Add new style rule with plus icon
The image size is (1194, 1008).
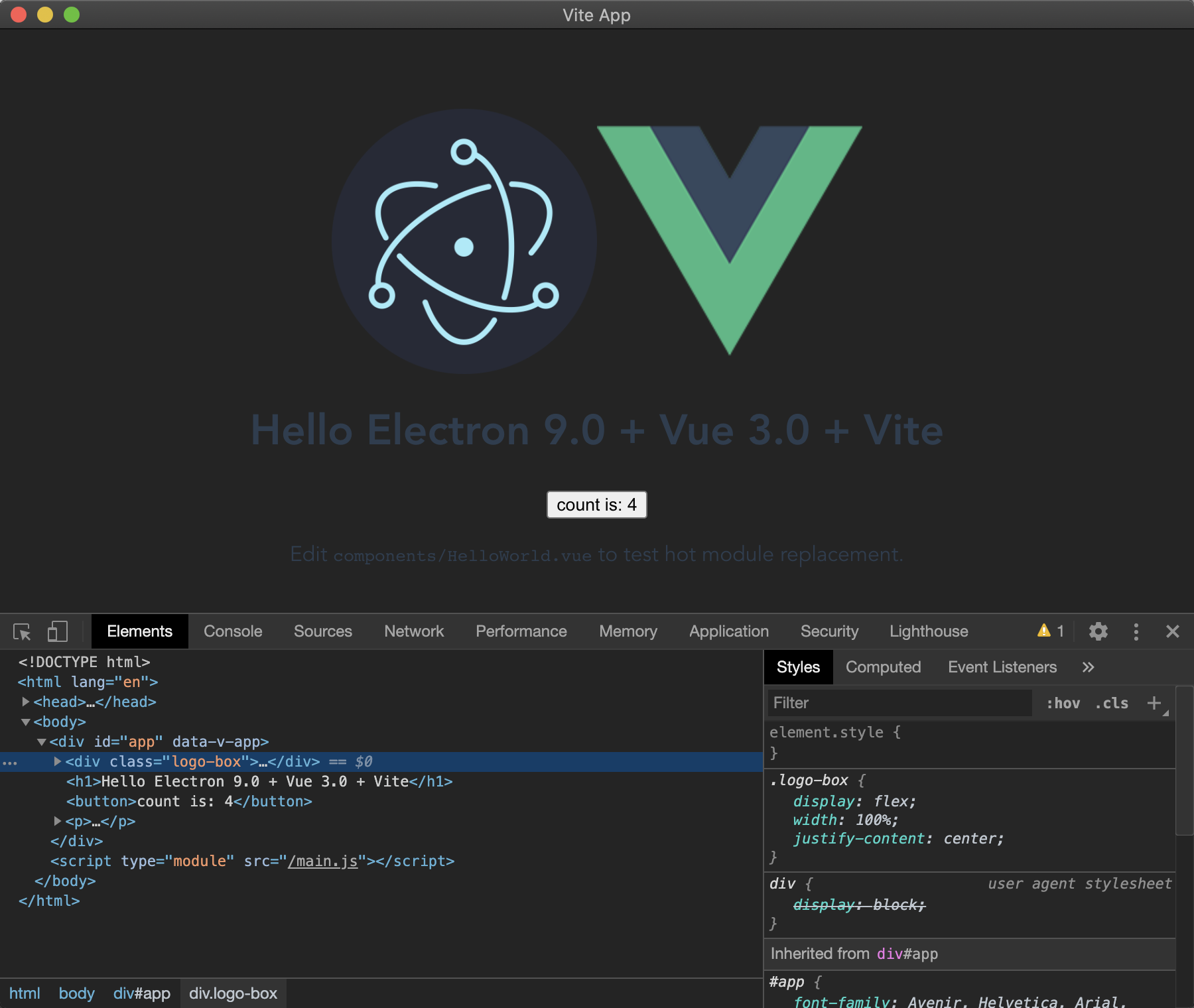[x=1154, y=703]
